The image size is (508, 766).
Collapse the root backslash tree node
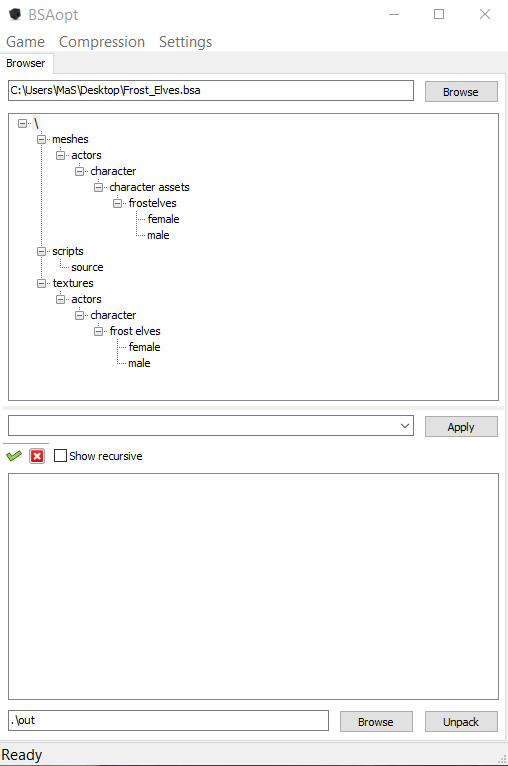(22, 123)
